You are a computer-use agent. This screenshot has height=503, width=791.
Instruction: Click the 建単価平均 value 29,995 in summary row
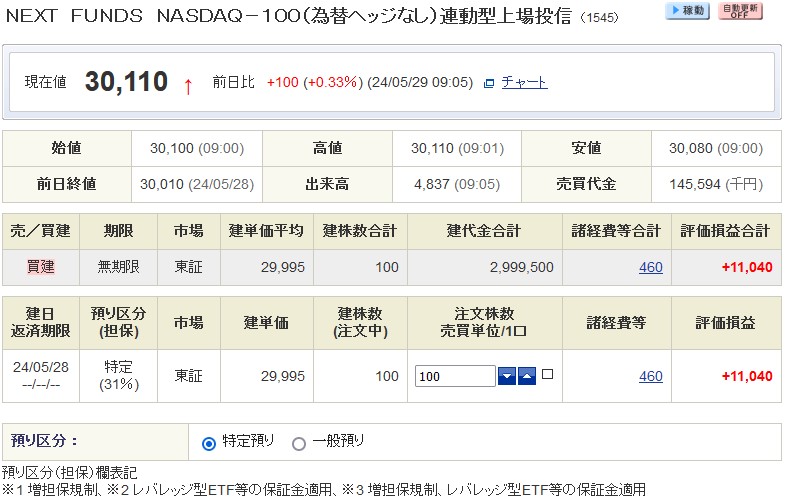click(282, 267)
